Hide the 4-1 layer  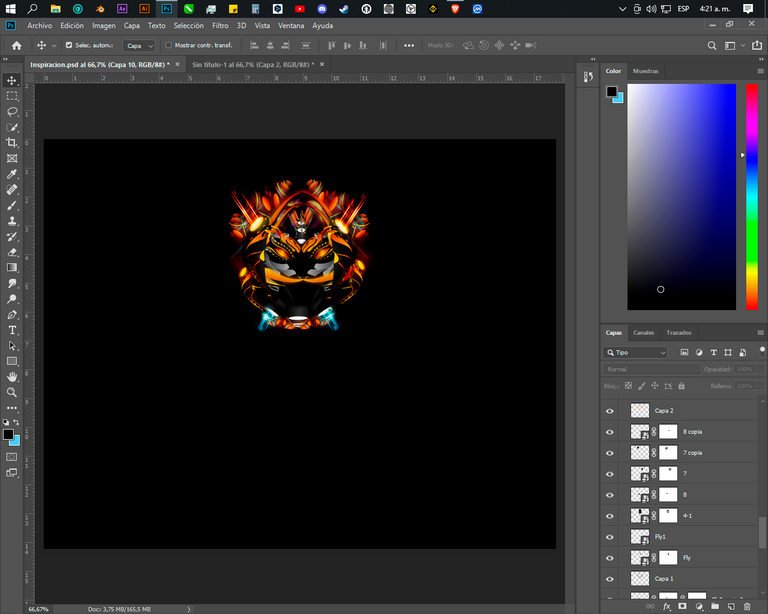pos(610,516)
